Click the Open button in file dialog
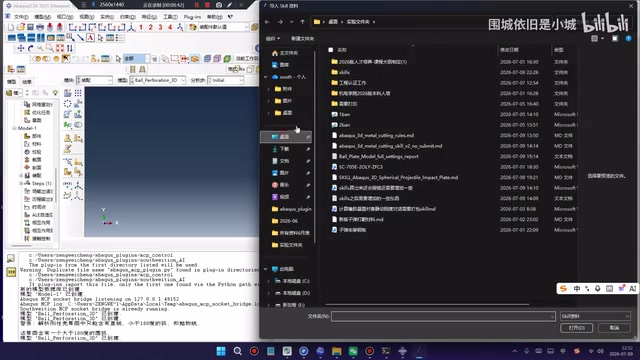This screenshot has width=640, height=360. pos(576,328)
